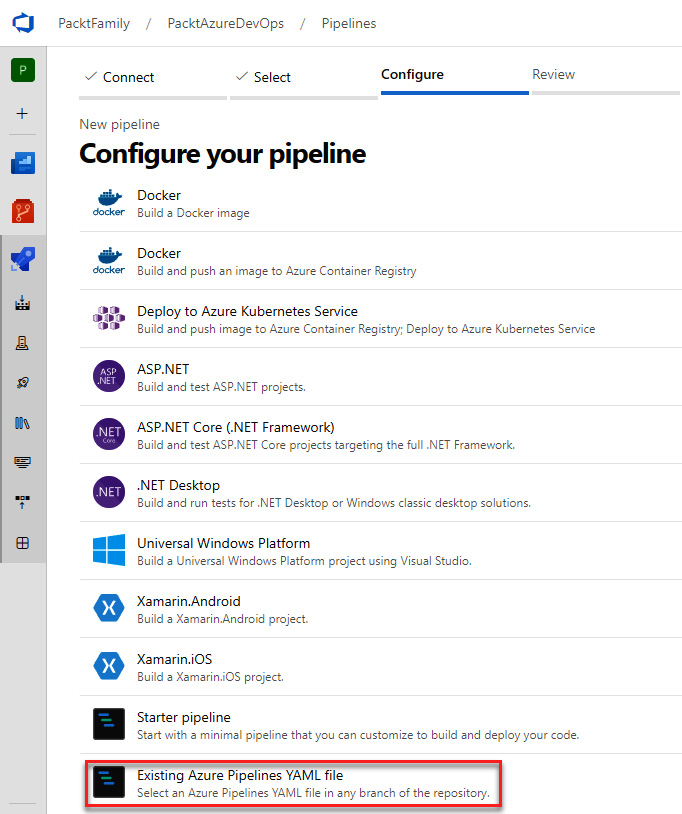The image size is (682, 814).
Task: Choose the ASP.NET template title
Action: (163, 369)
